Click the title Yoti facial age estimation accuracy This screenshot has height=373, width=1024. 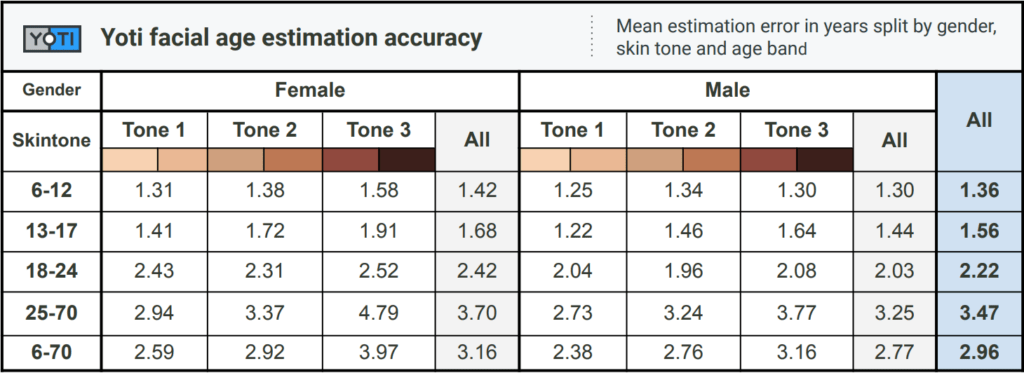point(291,38)
